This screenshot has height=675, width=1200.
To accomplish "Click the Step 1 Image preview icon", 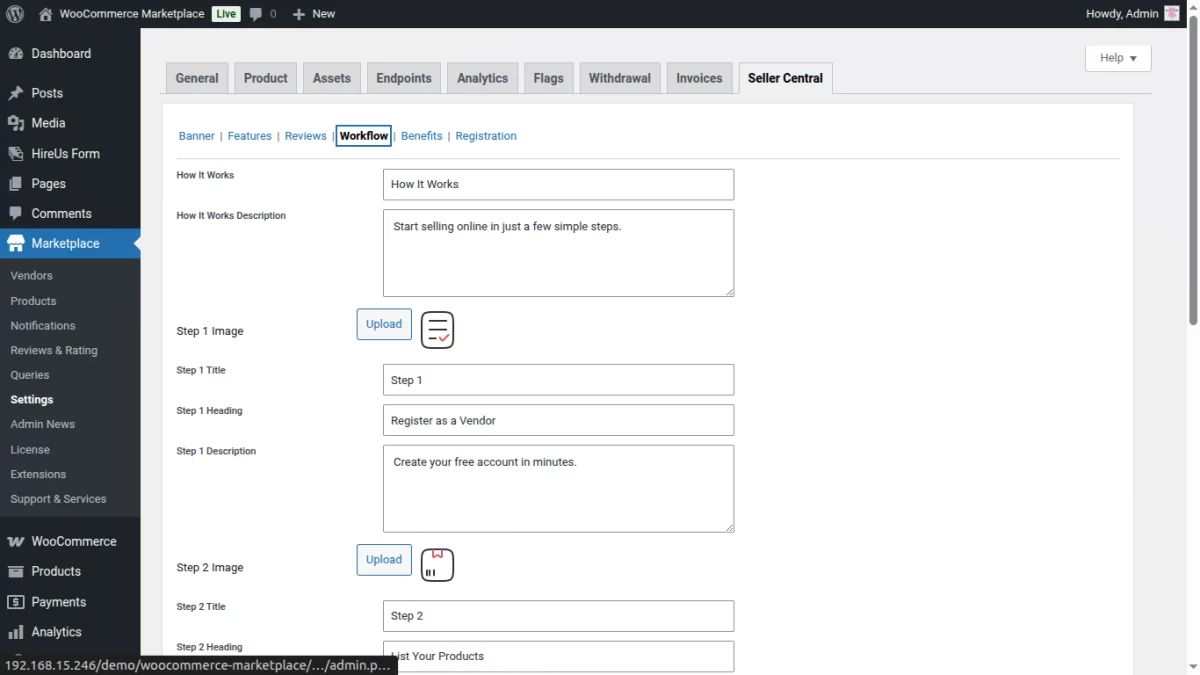I will (437, 328).
